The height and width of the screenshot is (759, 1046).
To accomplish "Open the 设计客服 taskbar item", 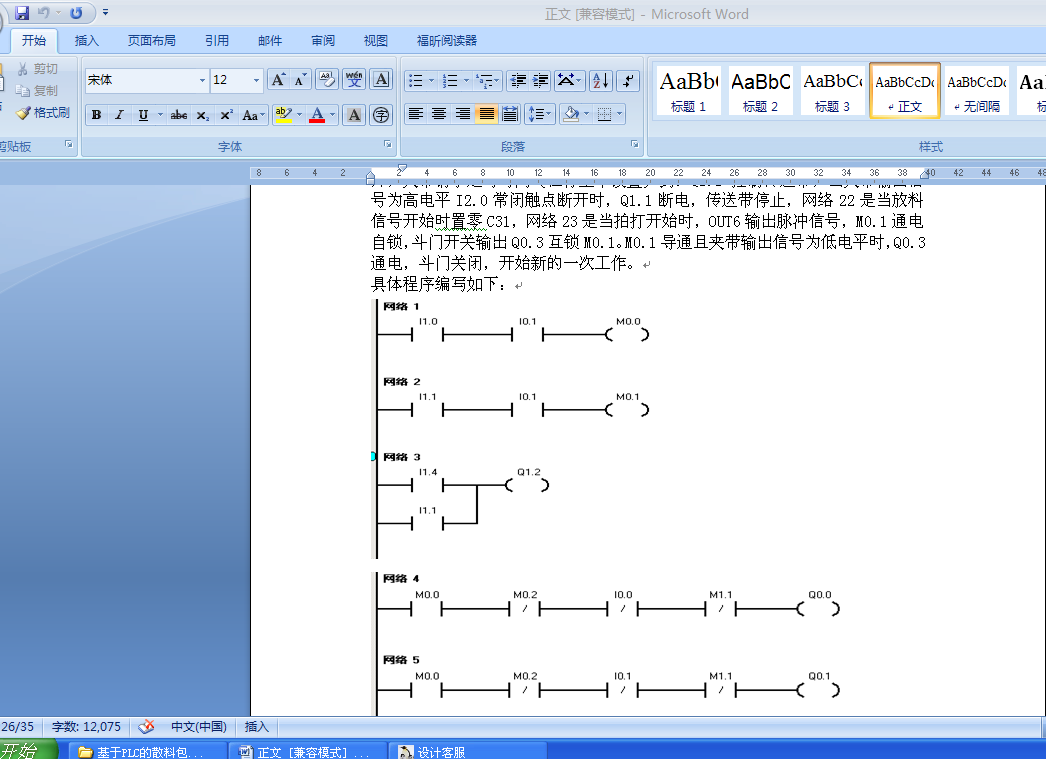I will pyautogui.click(x=468, y=751).
